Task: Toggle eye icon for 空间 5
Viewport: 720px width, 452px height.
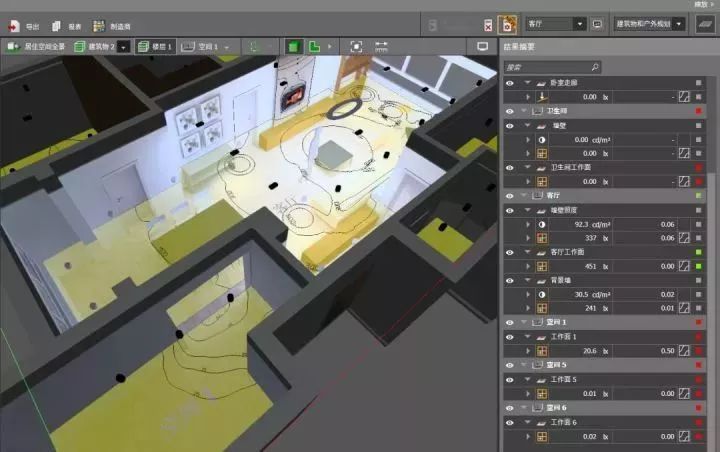Action: click(x=510, y=365)
